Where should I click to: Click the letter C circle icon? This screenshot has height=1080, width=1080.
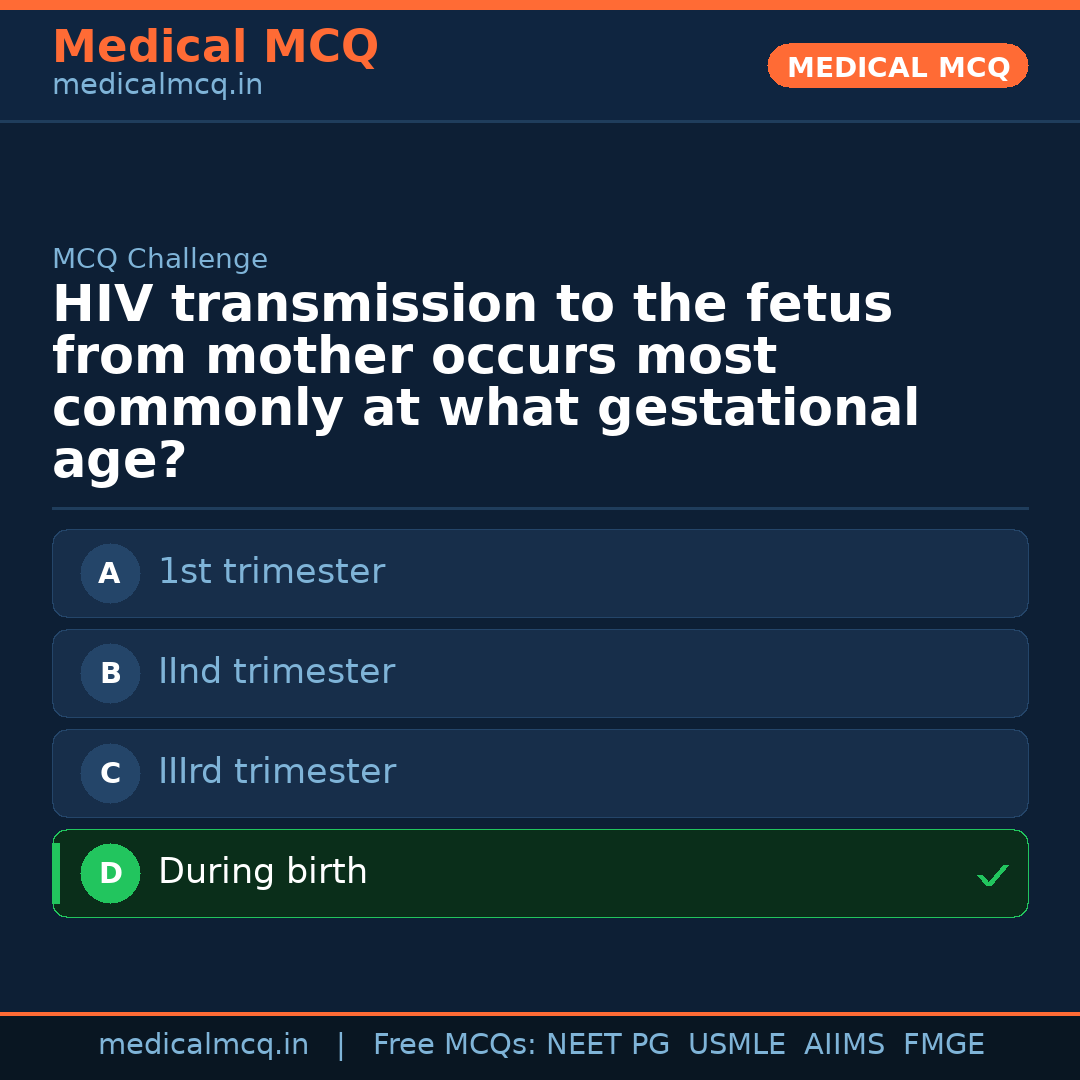pyautogui.click(x=110, y=773)
